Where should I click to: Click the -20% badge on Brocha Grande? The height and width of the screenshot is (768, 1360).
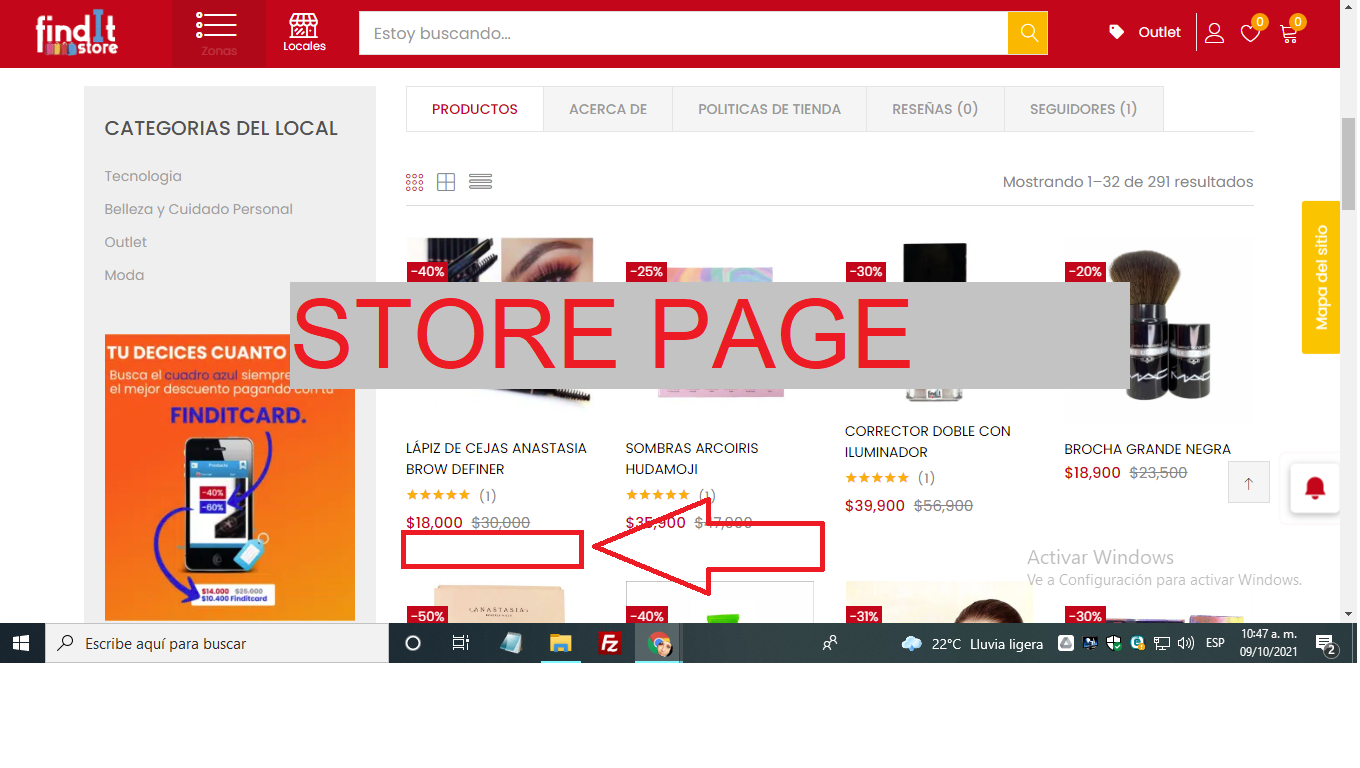(x=1085, y=271)
